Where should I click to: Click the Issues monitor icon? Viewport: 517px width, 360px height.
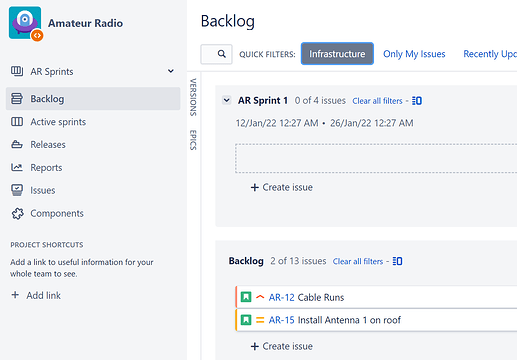tap(17, 190)
